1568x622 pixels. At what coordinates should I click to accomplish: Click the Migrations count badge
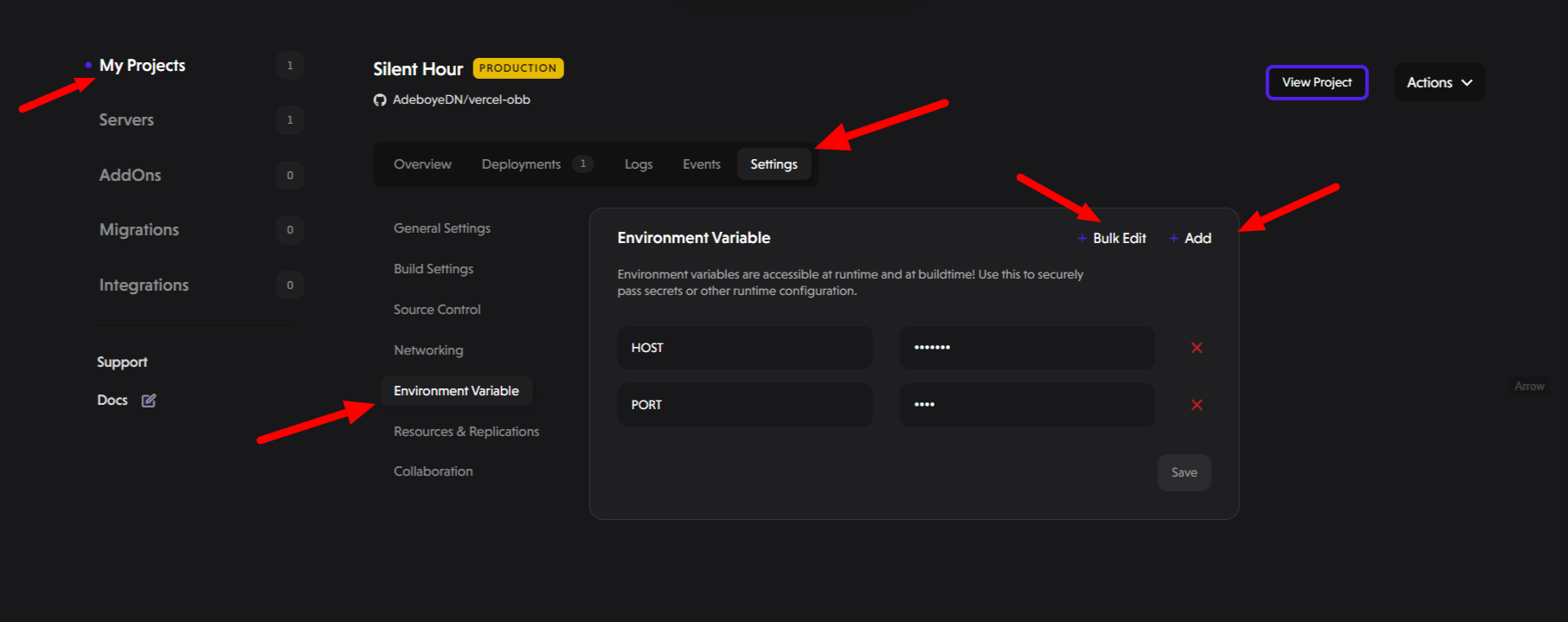tap(290, 230)
